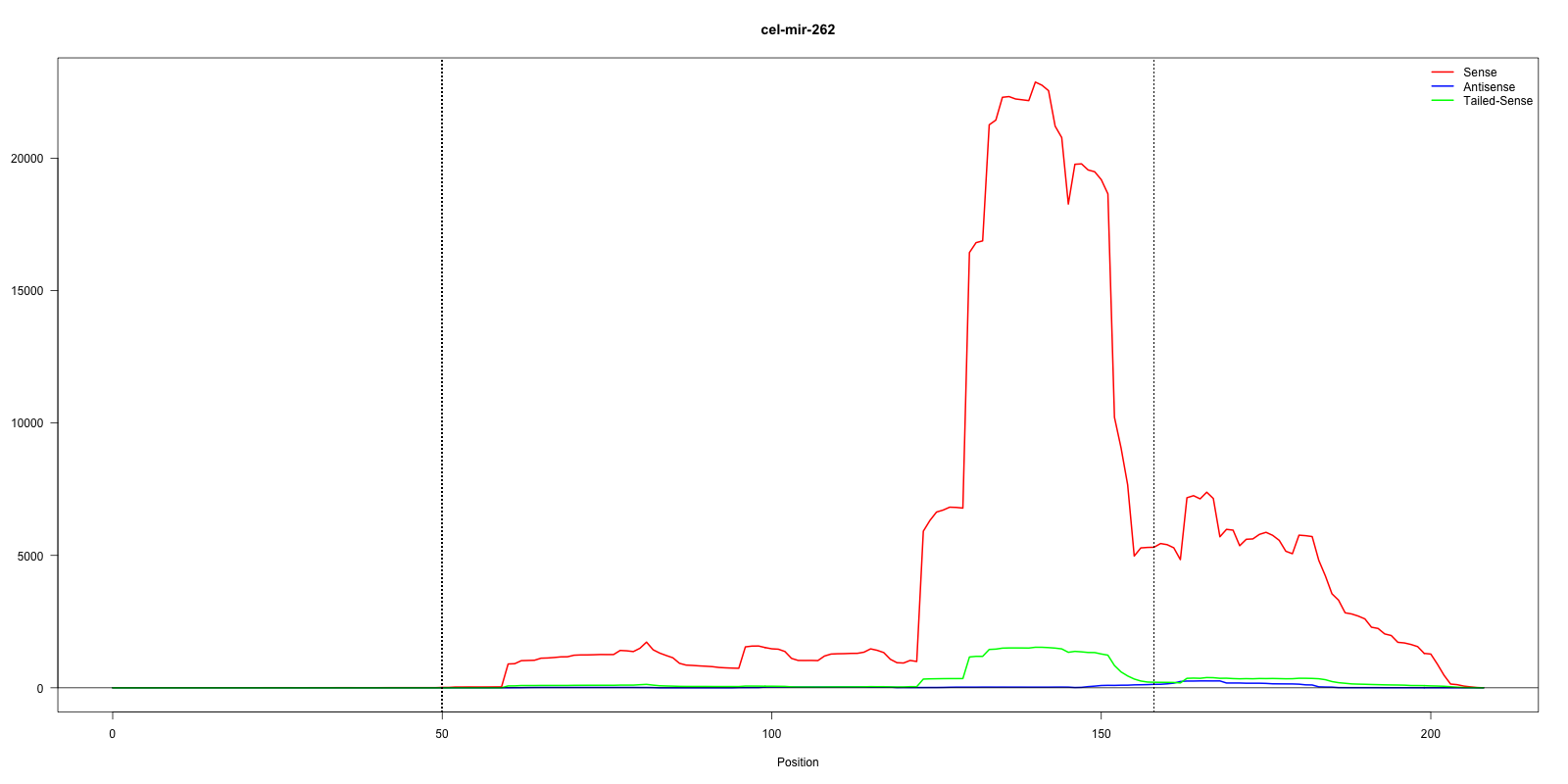Image resolution: width=1568 pixels, height=784 pixels.
Task: Click the blue Antisense legend line swatch
Action: coord(1442,87)
